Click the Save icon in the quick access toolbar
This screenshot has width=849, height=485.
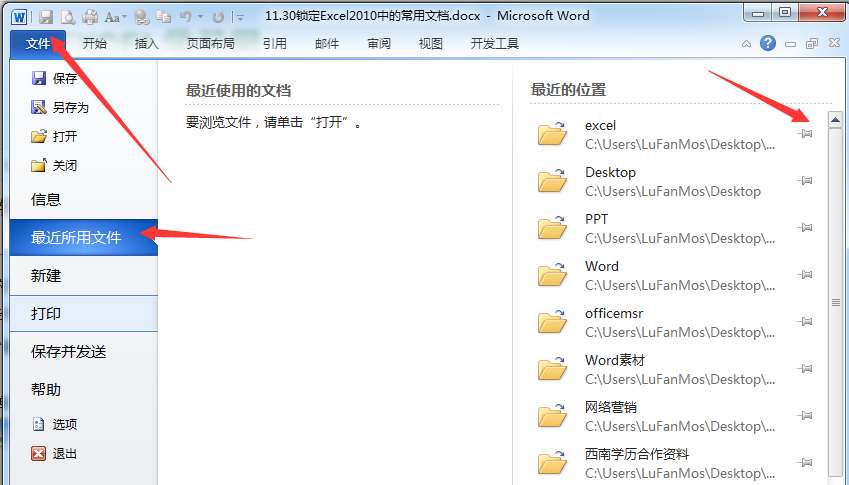[x=46, y=16]
